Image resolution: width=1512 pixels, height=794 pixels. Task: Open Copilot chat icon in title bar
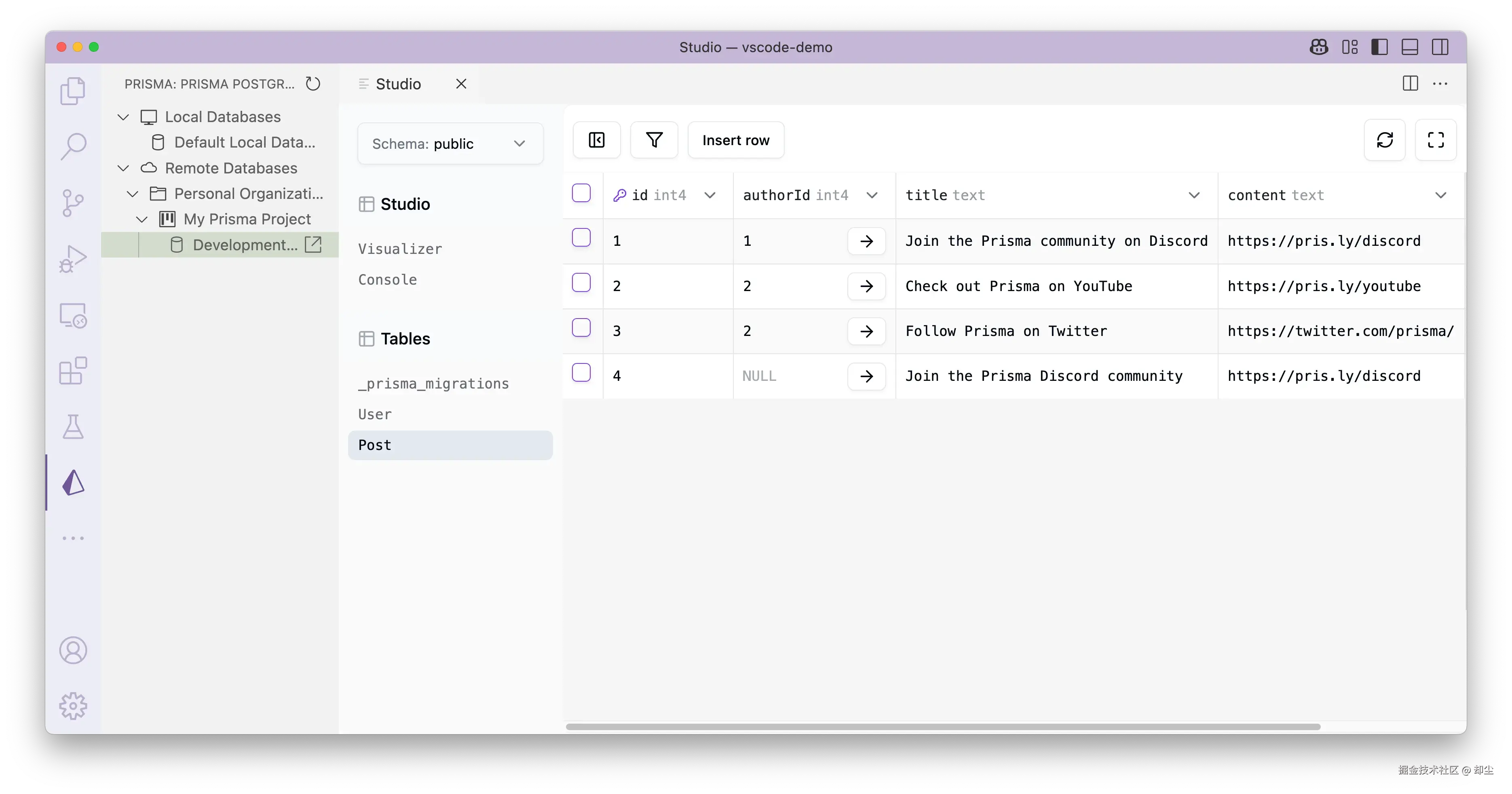point(1319,47)
